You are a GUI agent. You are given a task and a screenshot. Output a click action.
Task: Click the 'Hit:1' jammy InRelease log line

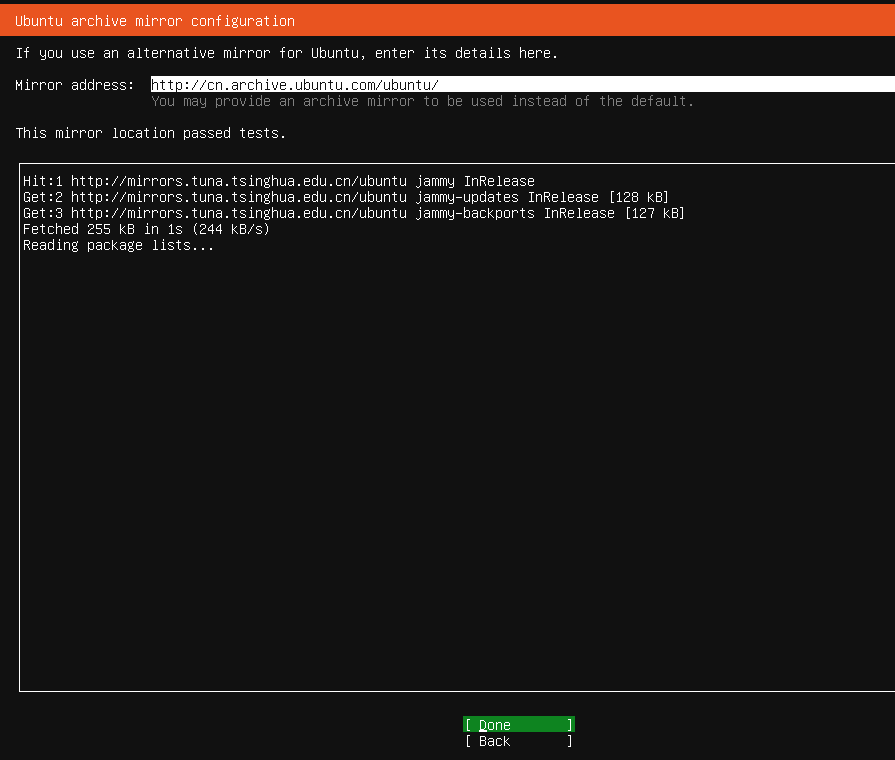pos(279,181)
